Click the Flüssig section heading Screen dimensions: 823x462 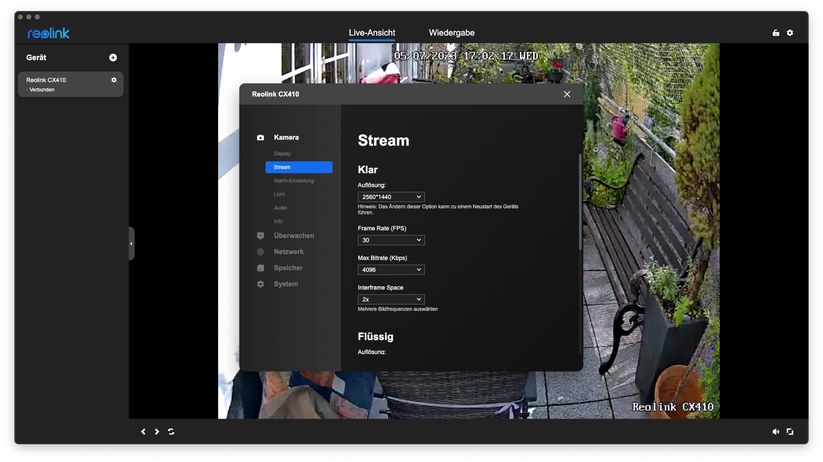(375, 337)
